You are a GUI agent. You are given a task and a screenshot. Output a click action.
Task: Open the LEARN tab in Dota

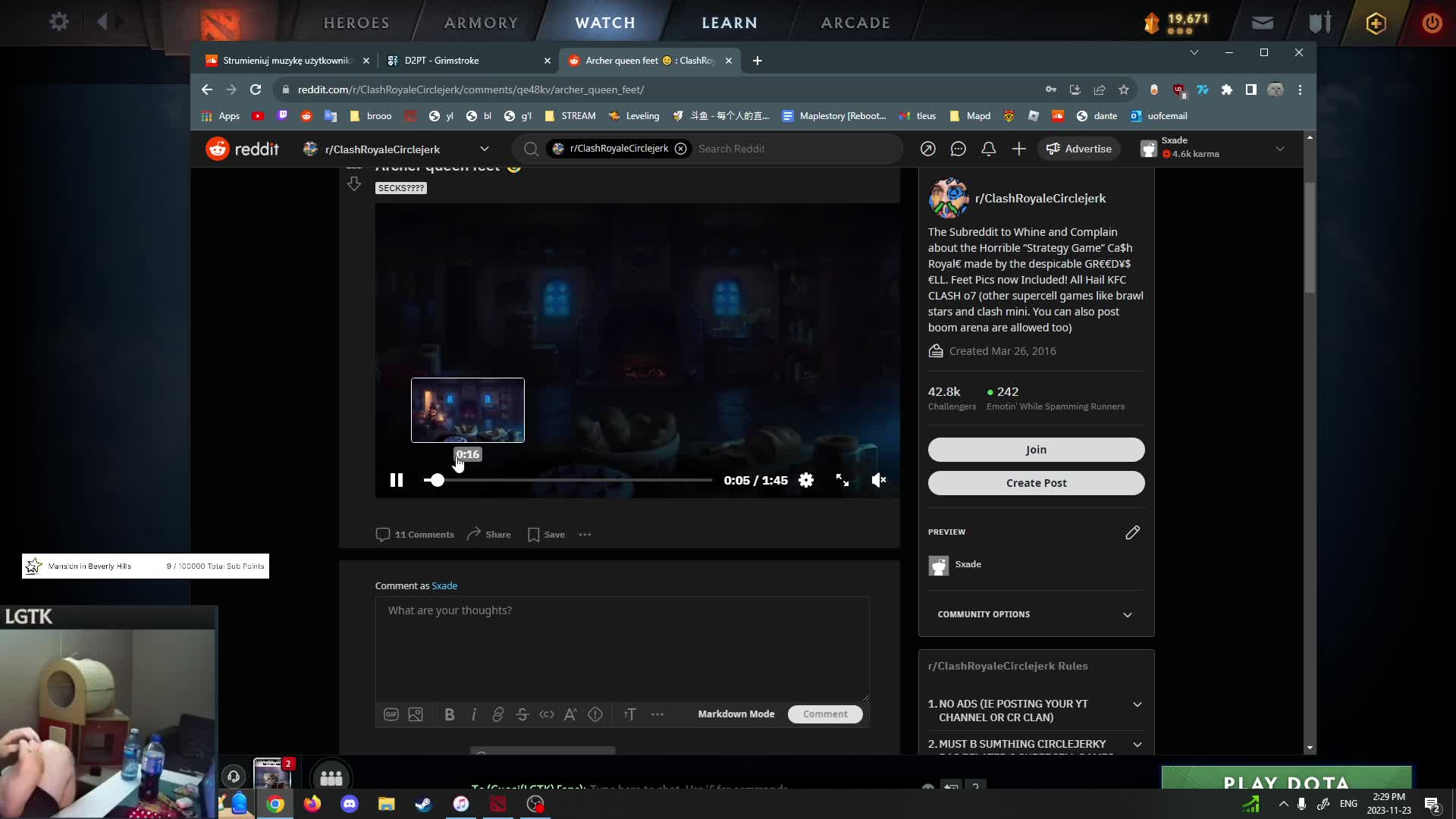coord(730,23)
